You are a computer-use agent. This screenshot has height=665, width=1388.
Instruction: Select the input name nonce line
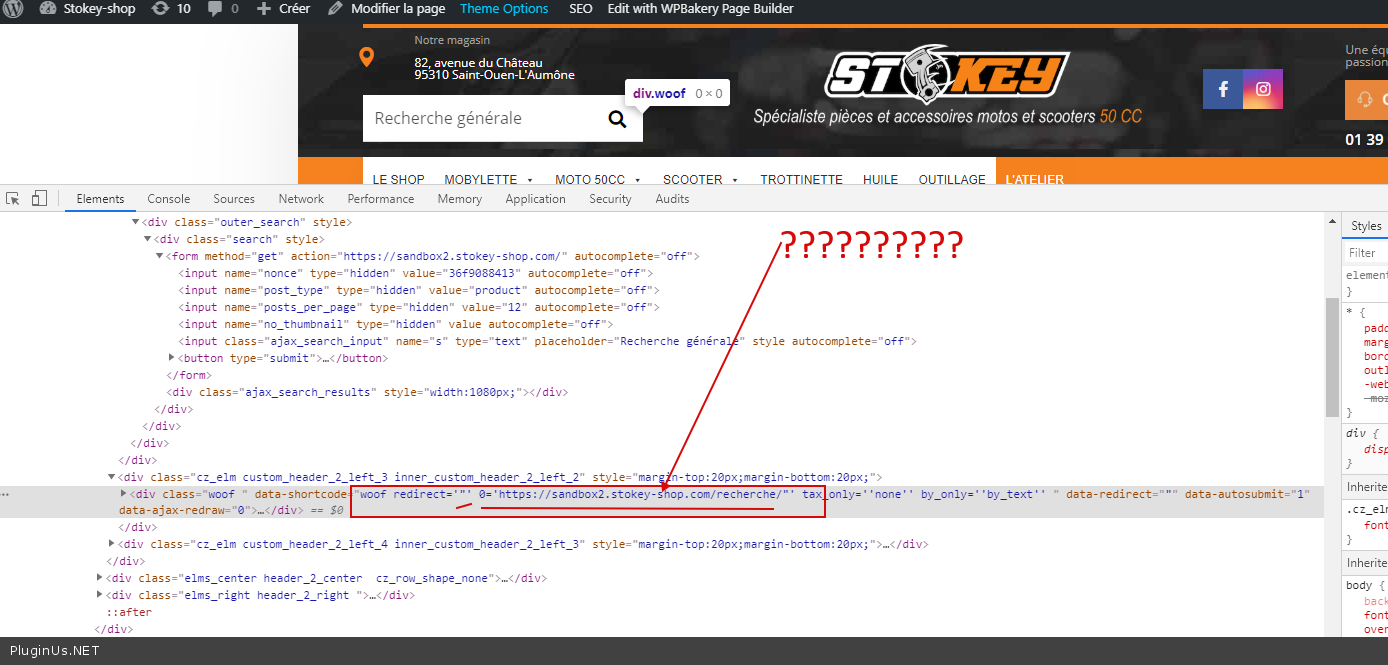click(x=415, y=273)
